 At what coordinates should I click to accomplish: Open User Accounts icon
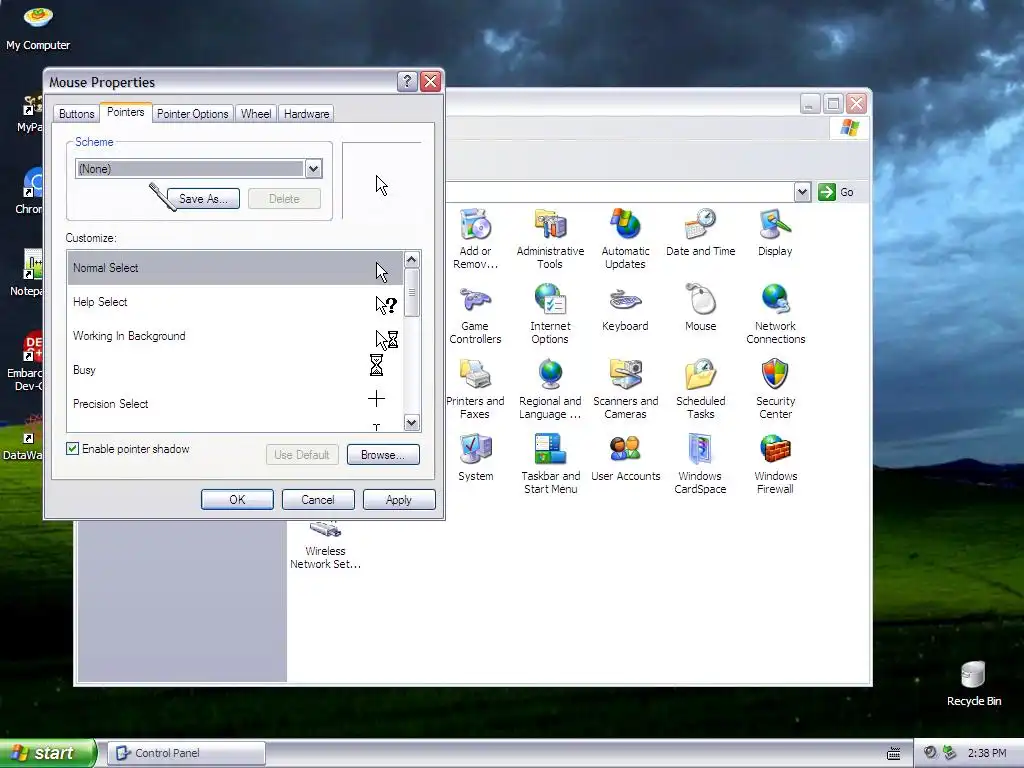(x=625, y=458)
